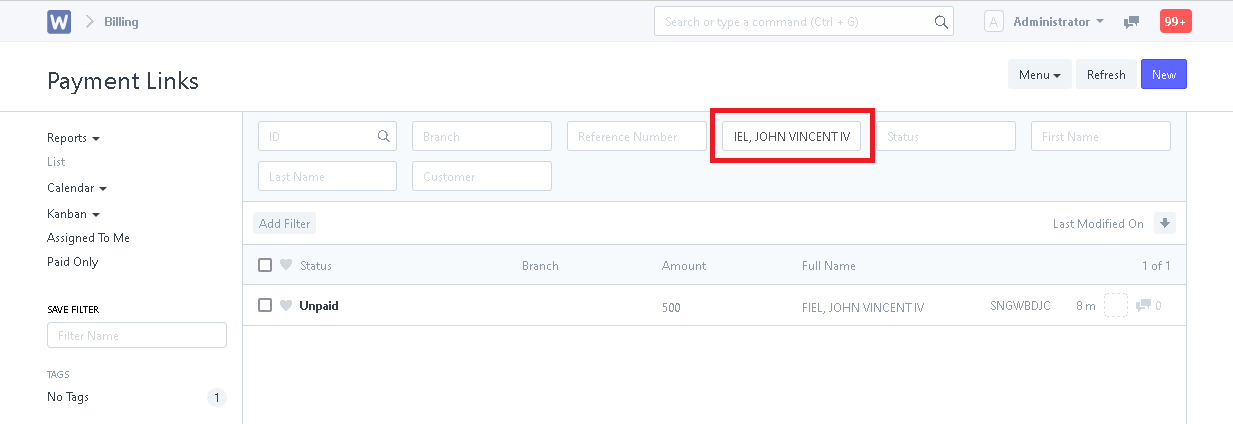Open the Administrator user dropdown
The height and width of the screenshot is (424, 1233).
tap(1058, 21)
